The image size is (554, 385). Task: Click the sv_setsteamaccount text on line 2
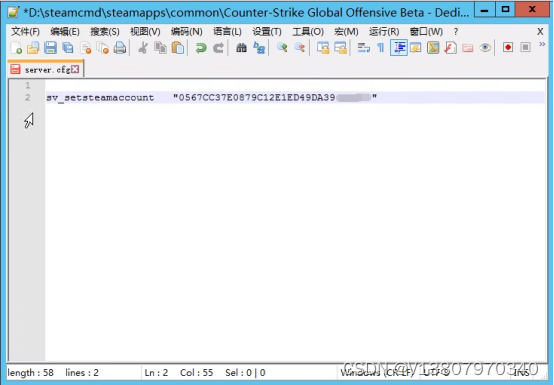pyautogui.click(x=100, y=98)
